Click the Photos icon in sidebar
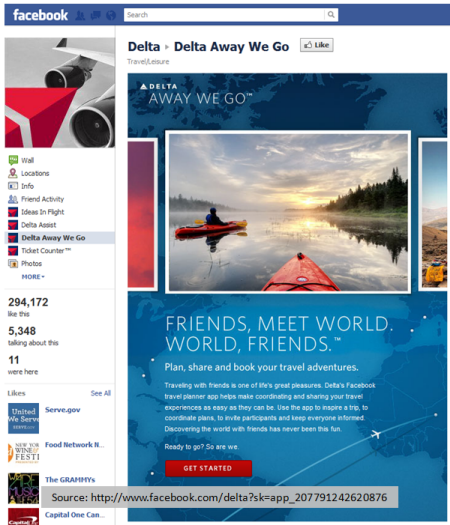The image size is (450, 525). (13, 264)
